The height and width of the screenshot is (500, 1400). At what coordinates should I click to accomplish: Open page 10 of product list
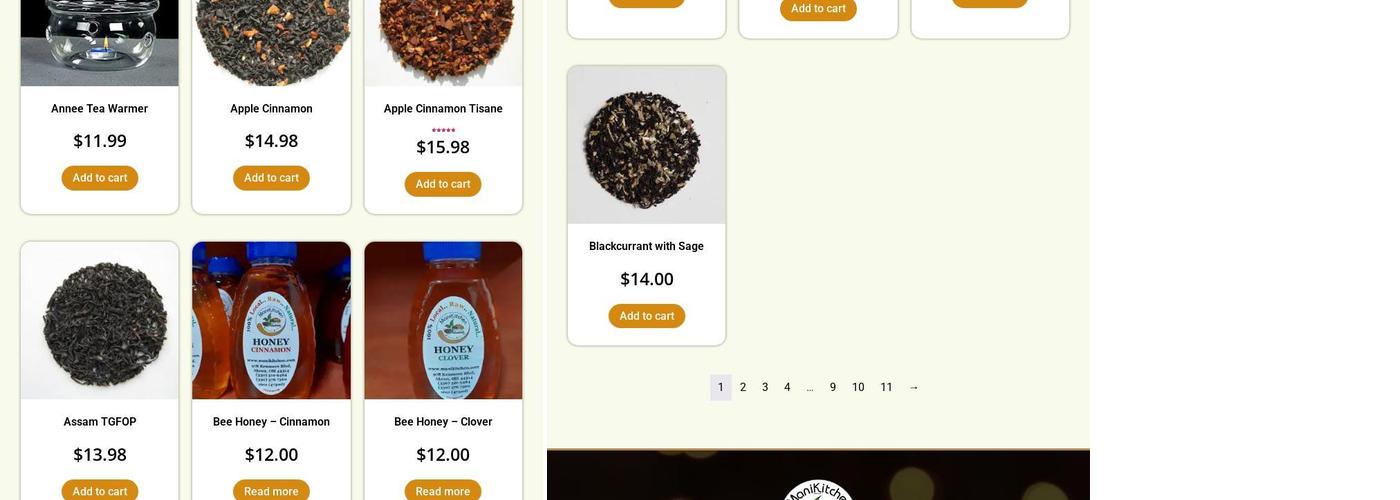click(858, 388)
